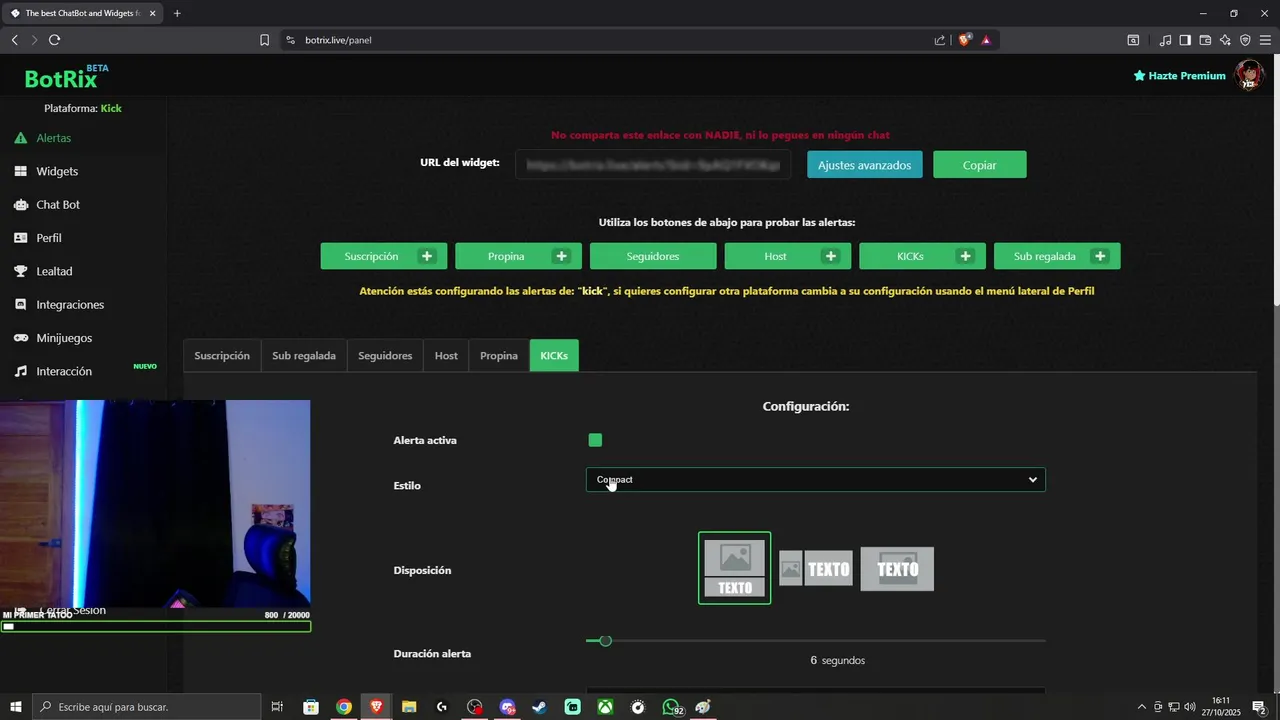Click the Brave Rewards triangle icon
This screenshot has height=720, width=1280.
[986, 40]
